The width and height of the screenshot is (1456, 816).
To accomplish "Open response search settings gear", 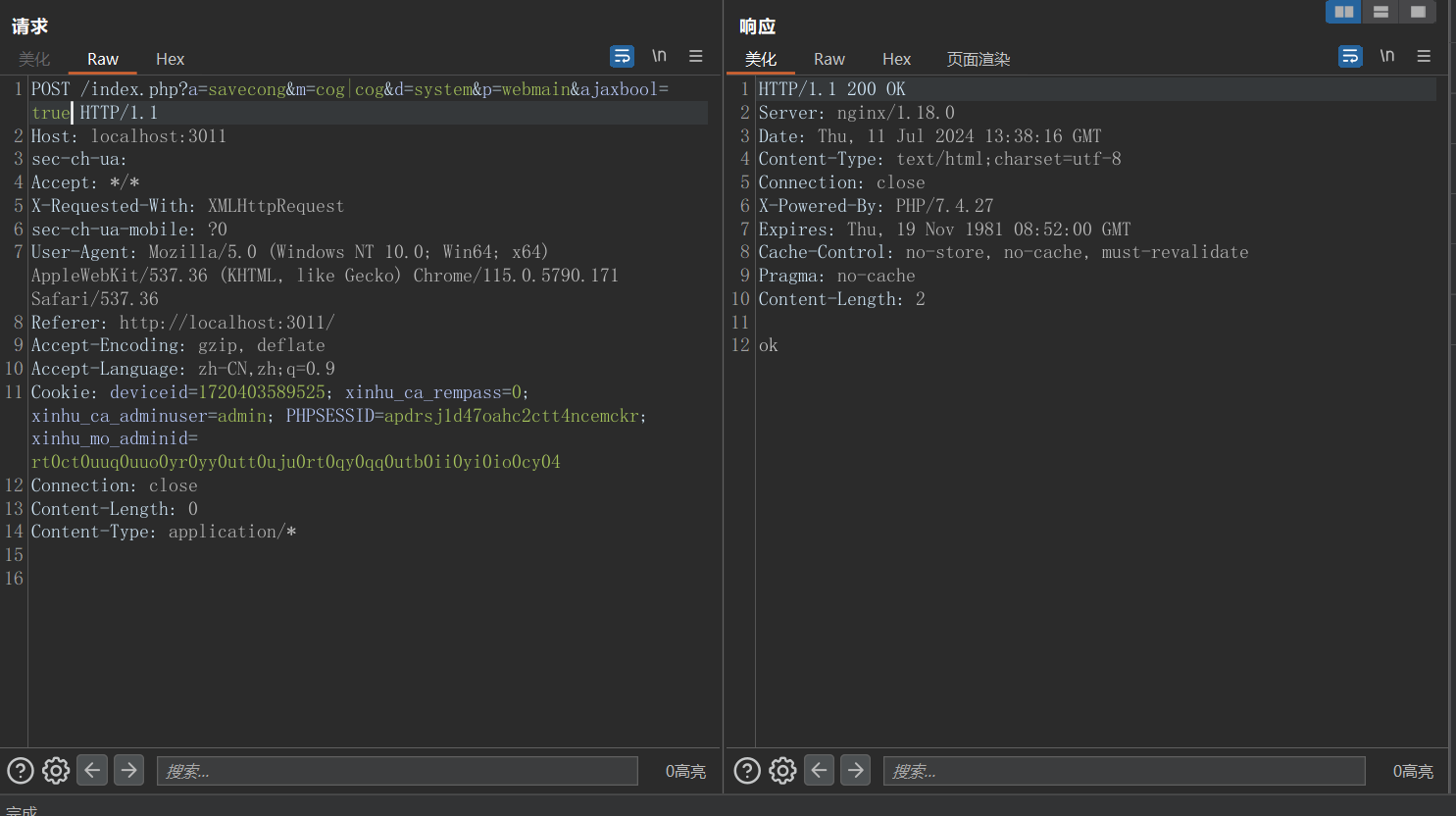I will tap(782, 771).
